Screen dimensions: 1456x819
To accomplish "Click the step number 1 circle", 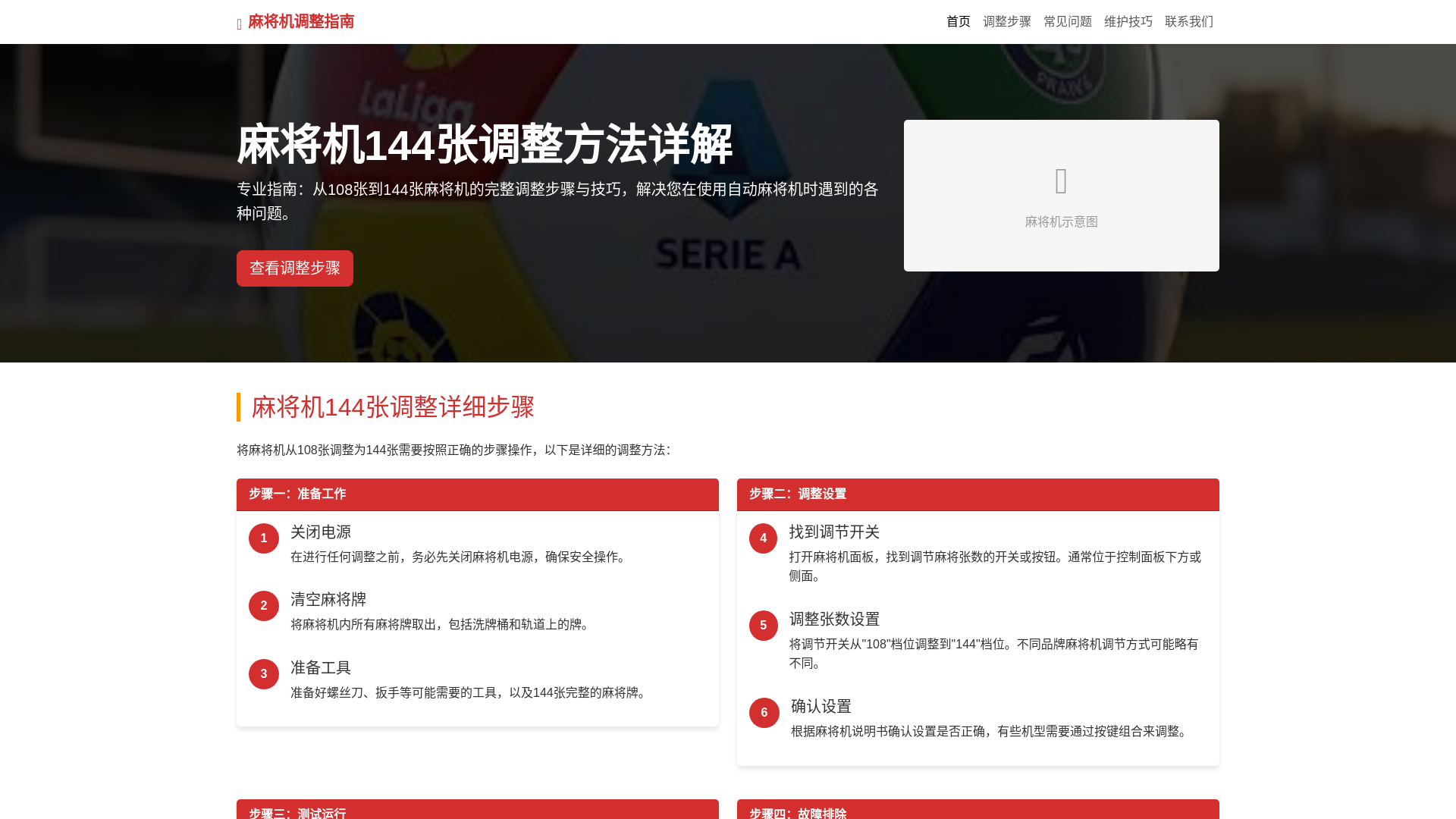I will (x=264, y=538).
